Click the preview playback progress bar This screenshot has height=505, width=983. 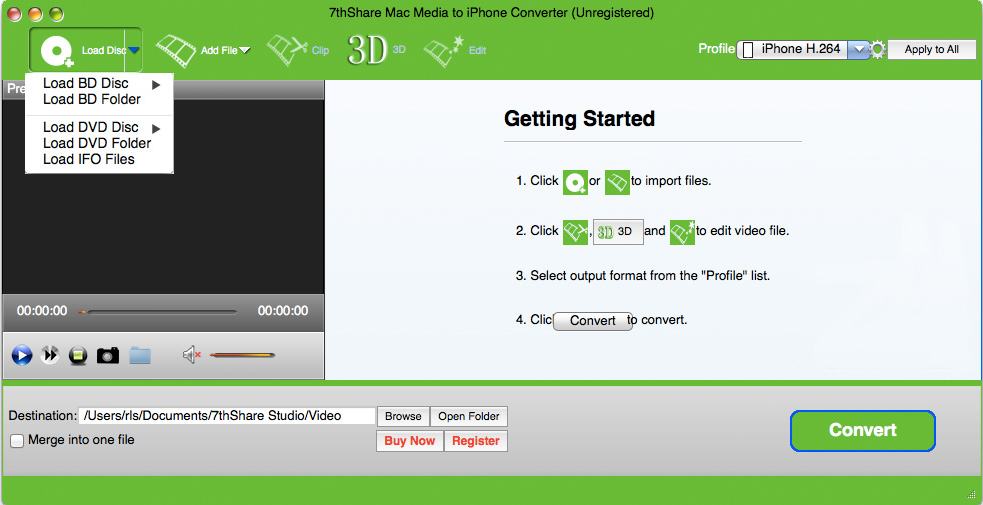tap(157, 311)
